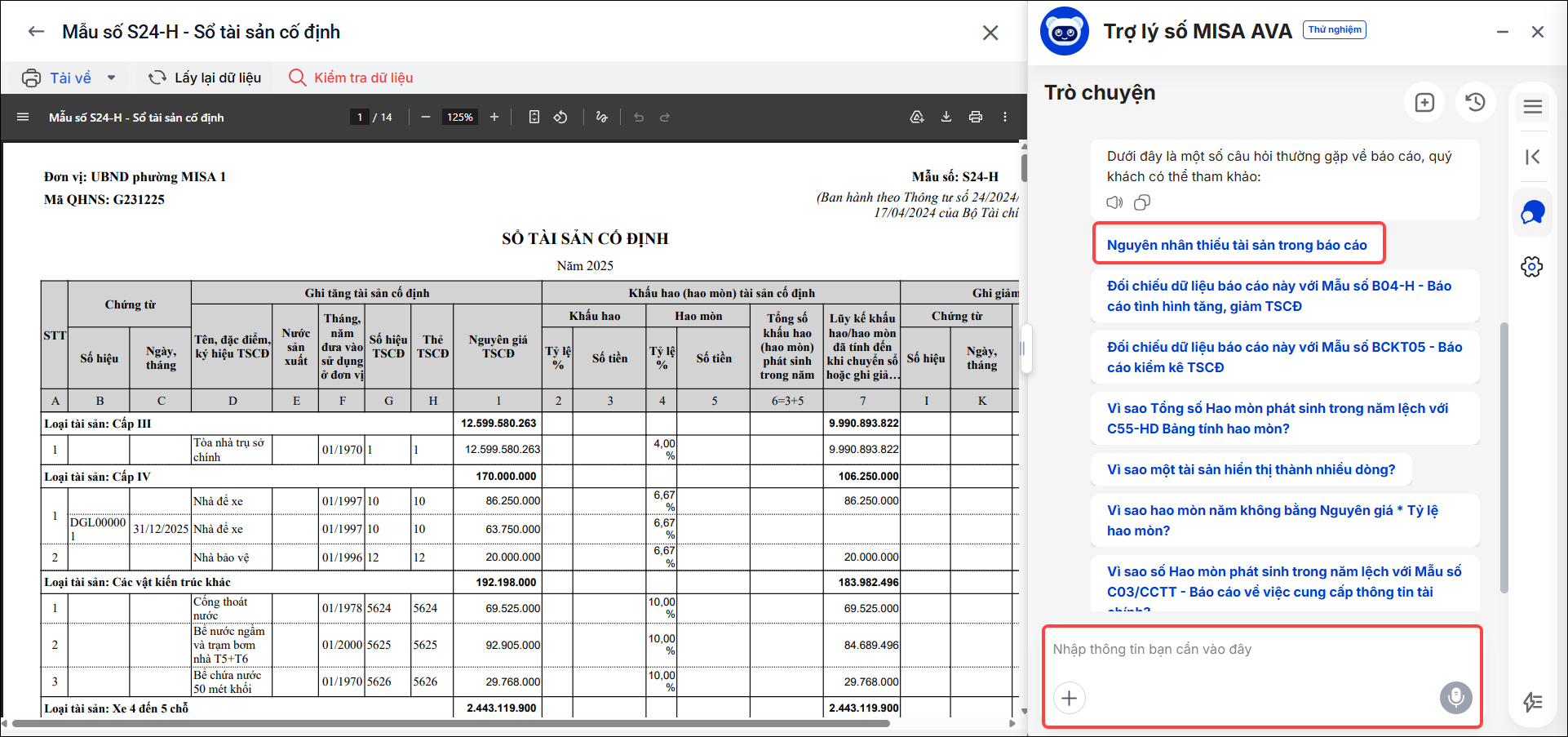Close the MISA AVA assistant panel
Viewport: 1568px width, 737px height.
tap(1538, 32)
